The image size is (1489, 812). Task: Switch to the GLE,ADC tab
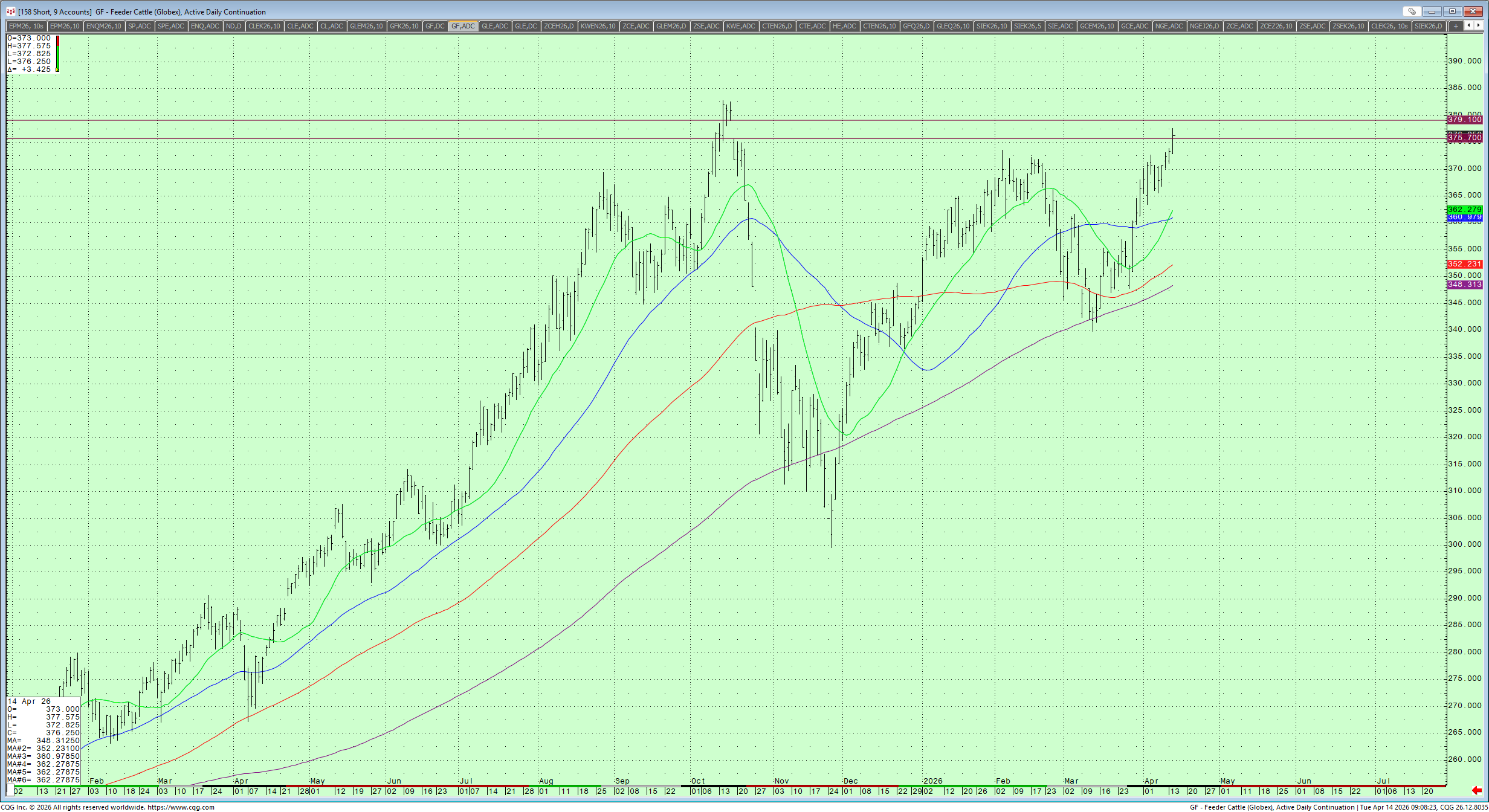494,26
